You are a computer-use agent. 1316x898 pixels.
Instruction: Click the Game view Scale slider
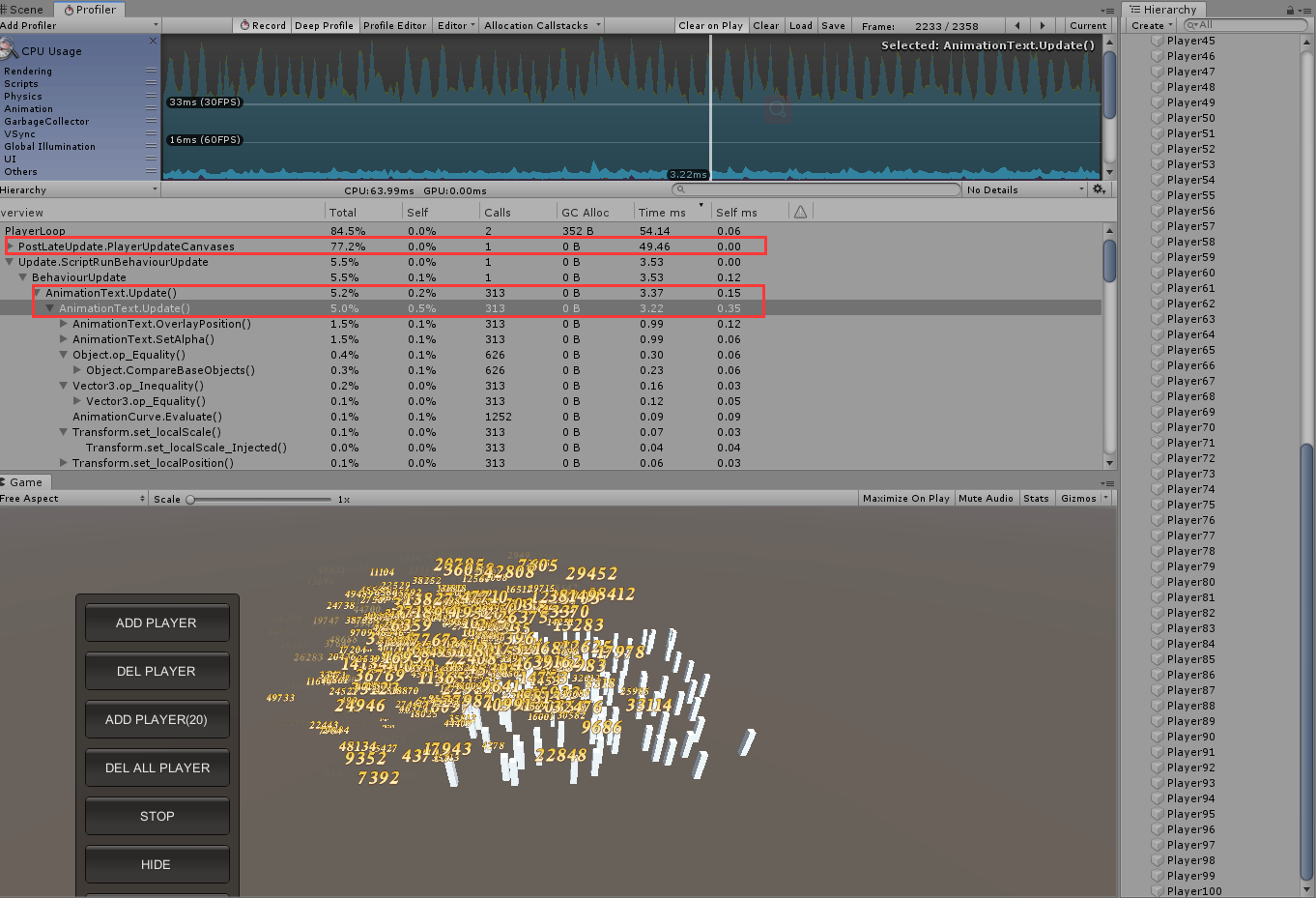click(x=259, y=500)
